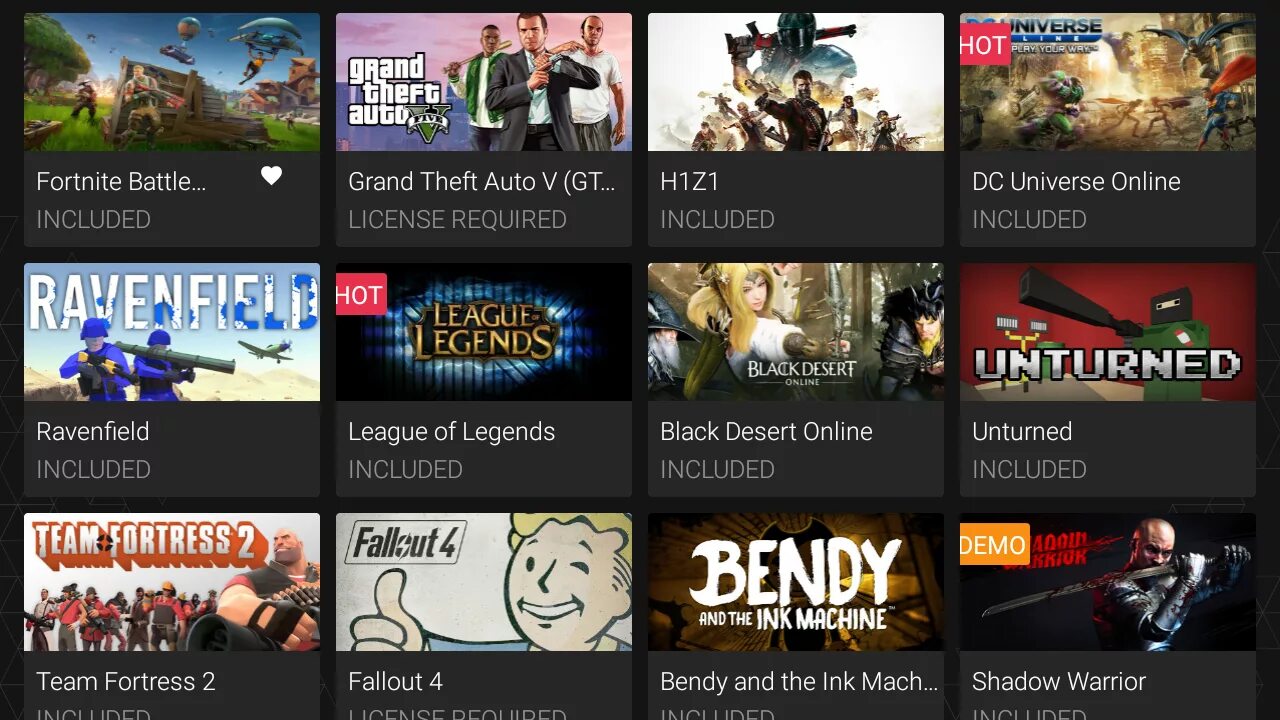
Task: Select the Grand Theft Auto V cover art
Action: tap(484, 82)
